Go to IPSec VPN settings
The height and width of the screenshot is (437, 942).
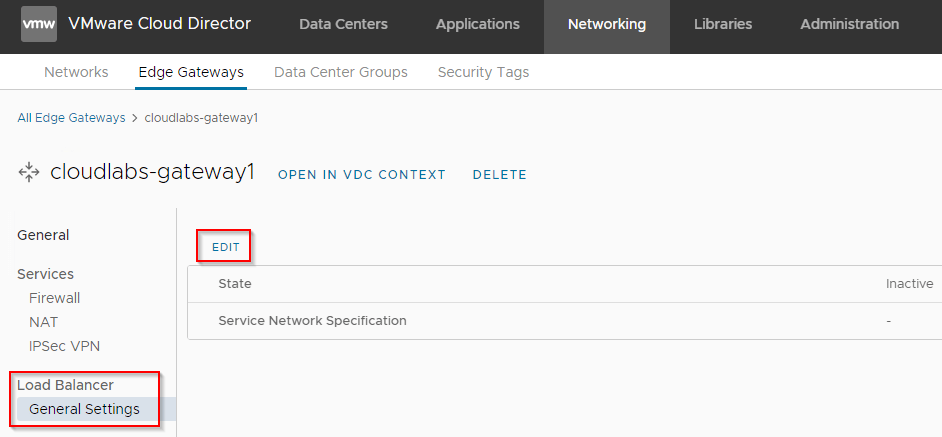tap(64, 346)
